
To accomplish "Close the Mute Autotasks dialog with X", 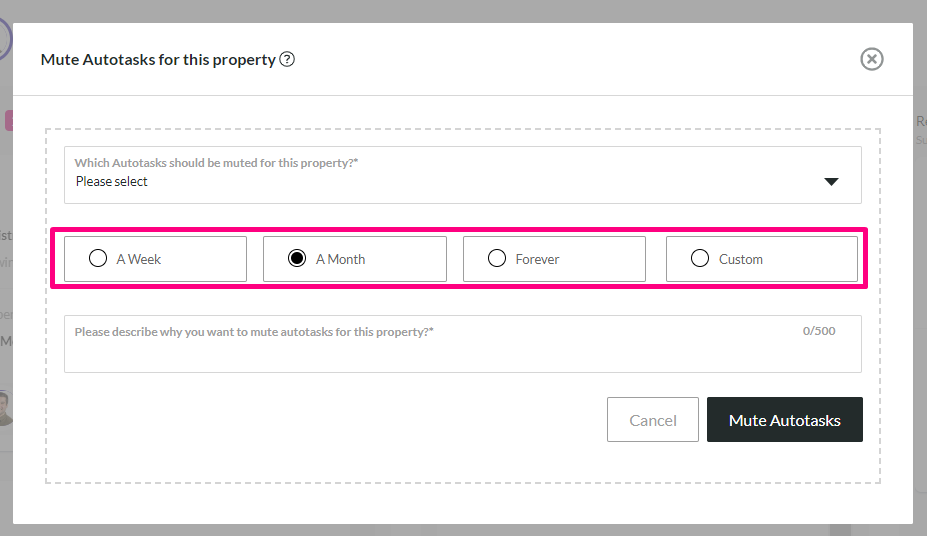I will (871, 59).
